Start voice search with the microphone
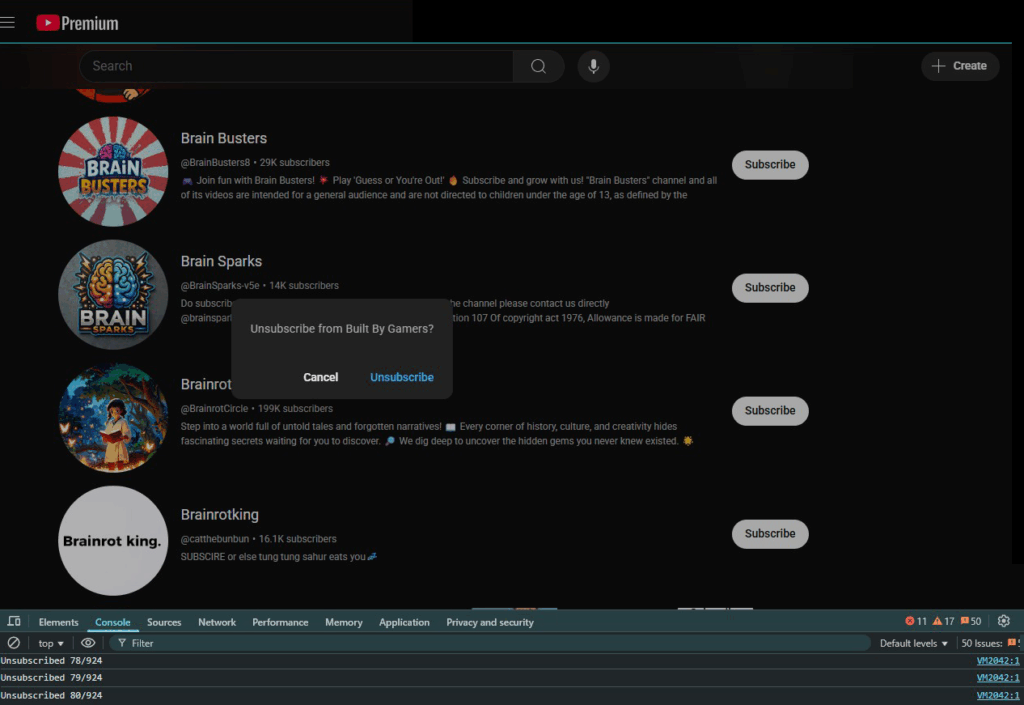This screenshot has width=1024, height=705. point(594,66)
